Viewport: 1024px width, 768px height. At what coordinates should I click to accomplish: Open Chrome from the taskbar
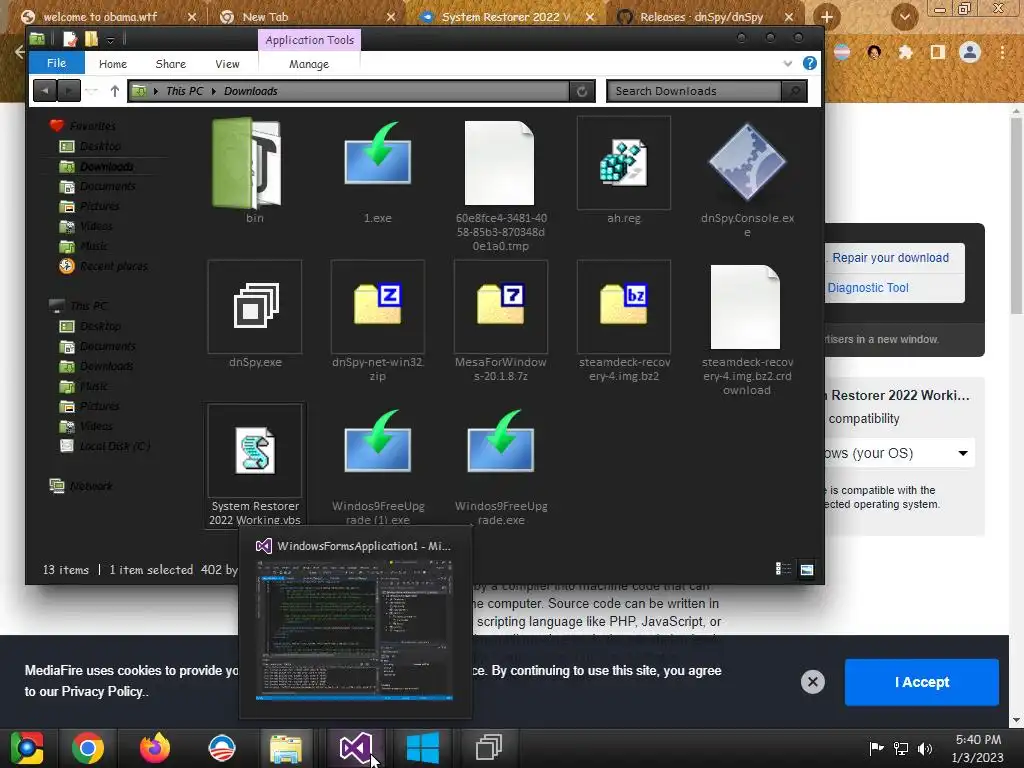click(88, 748)
